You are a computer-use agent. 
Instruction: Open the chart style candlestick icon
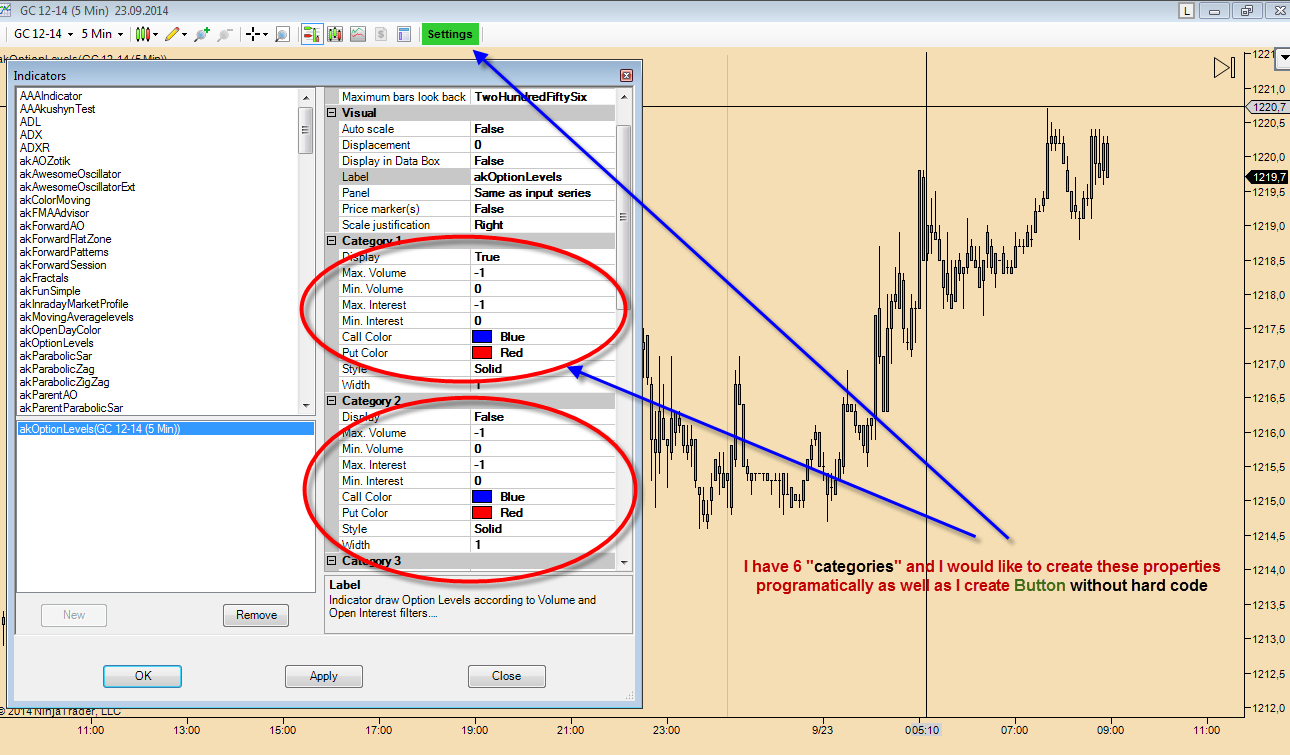click(x=141, y=34)
